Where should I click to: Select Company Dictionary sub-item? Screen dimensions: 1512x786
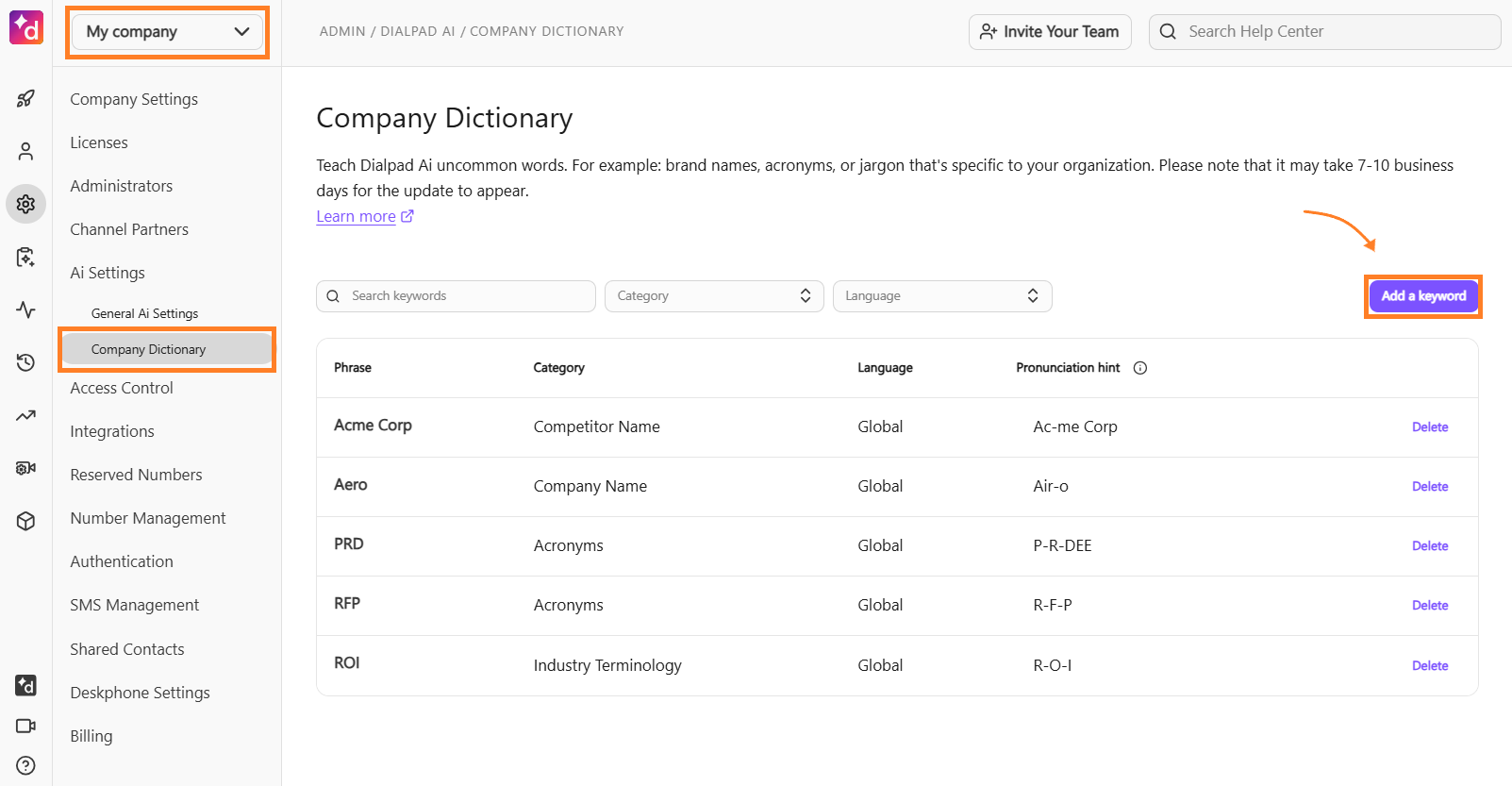coord(167,349)
